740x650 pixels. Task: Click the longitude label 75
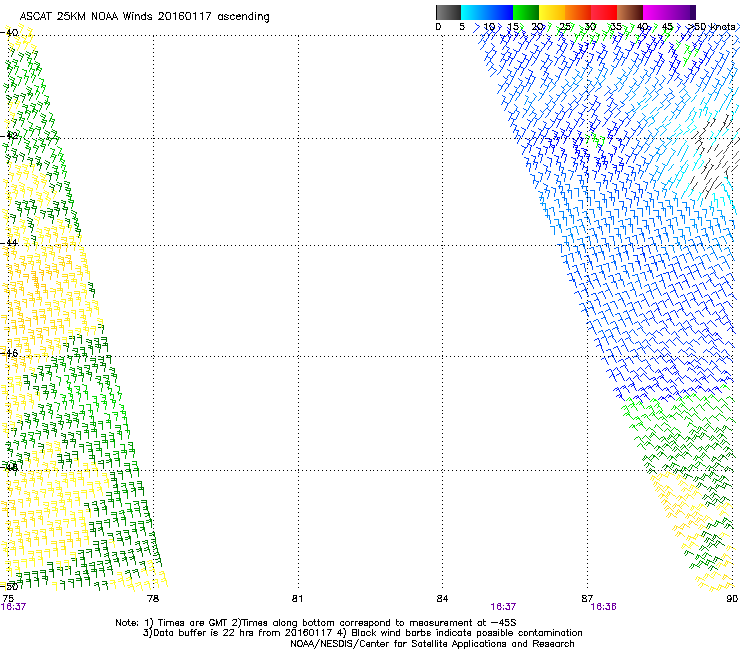[8, 598]
